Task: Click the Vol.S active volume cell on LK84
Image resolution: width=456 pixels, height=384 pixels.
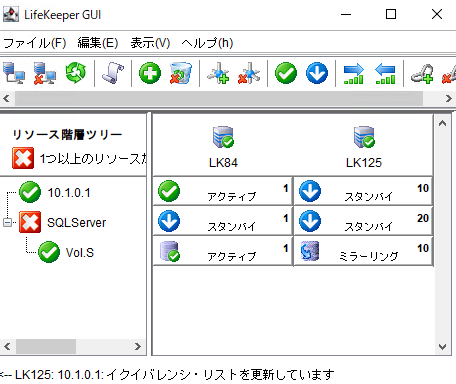Action: coord(223,251)
